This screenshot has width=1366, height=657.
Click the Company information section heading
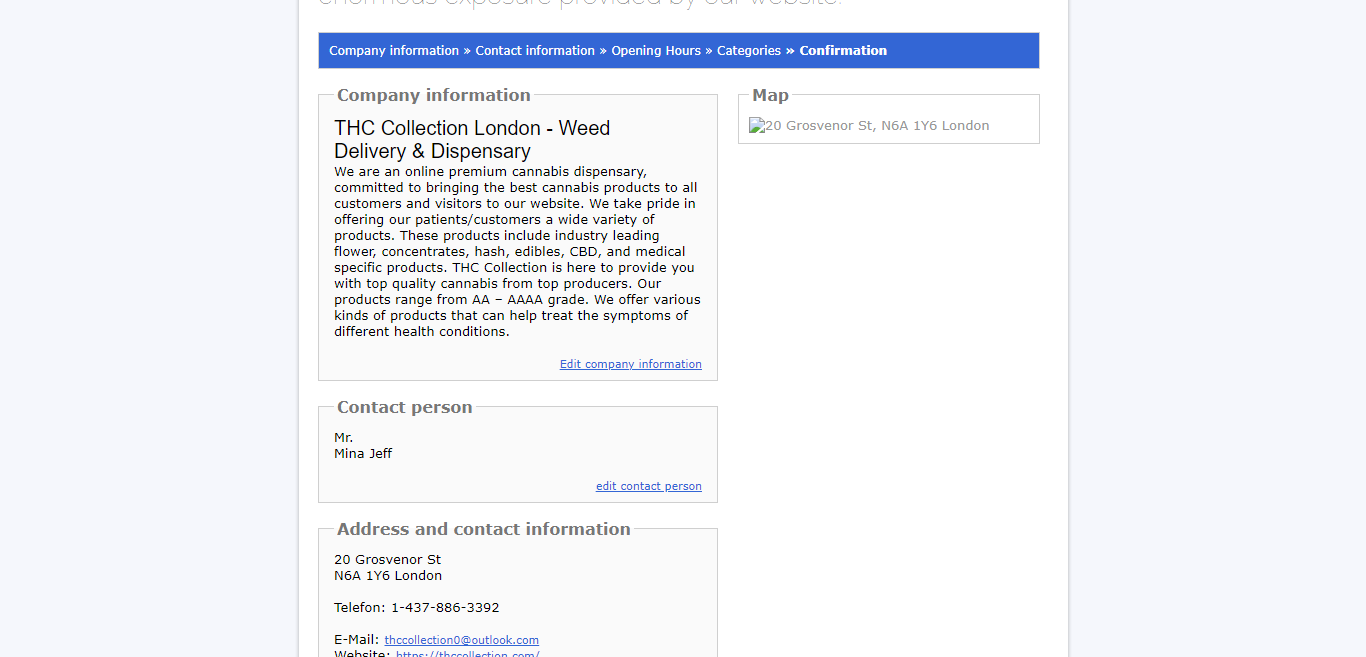(x=433, y=96)
